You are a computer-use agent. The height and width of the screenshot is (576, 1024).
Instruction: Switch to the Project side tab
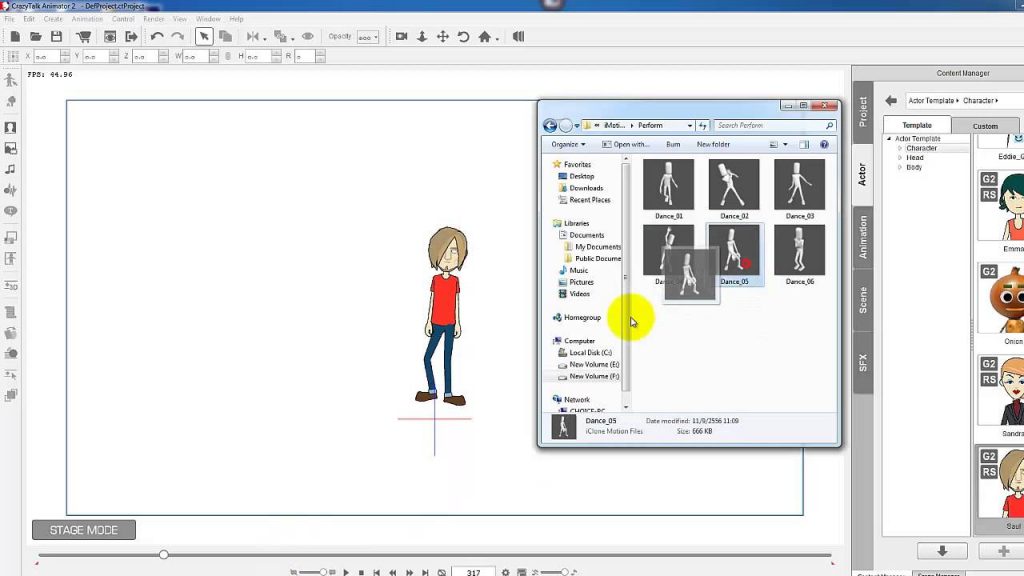click(863, 112)
